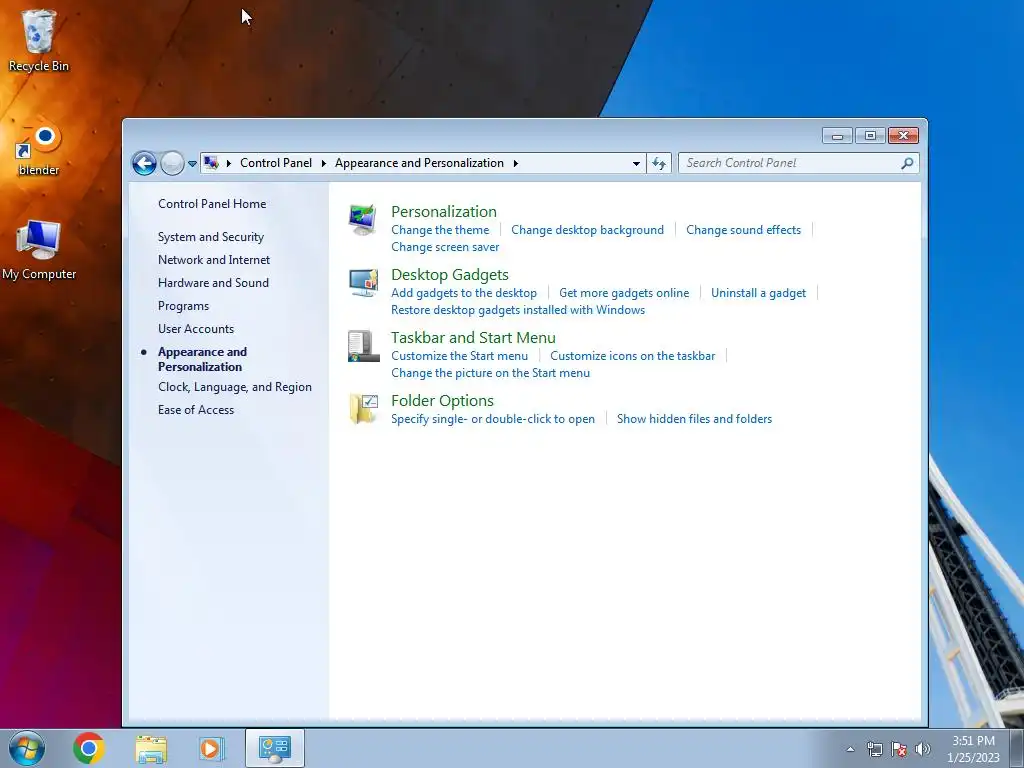
Task: Click Change desktop background
Action: (x=587, y=230)
